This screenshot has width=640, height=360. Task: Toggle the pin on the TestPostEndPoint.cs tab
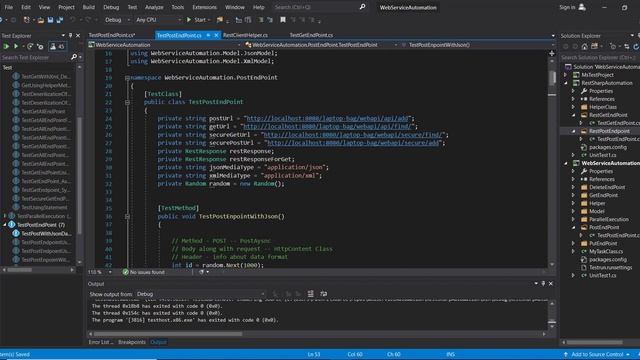coord(208,36)
